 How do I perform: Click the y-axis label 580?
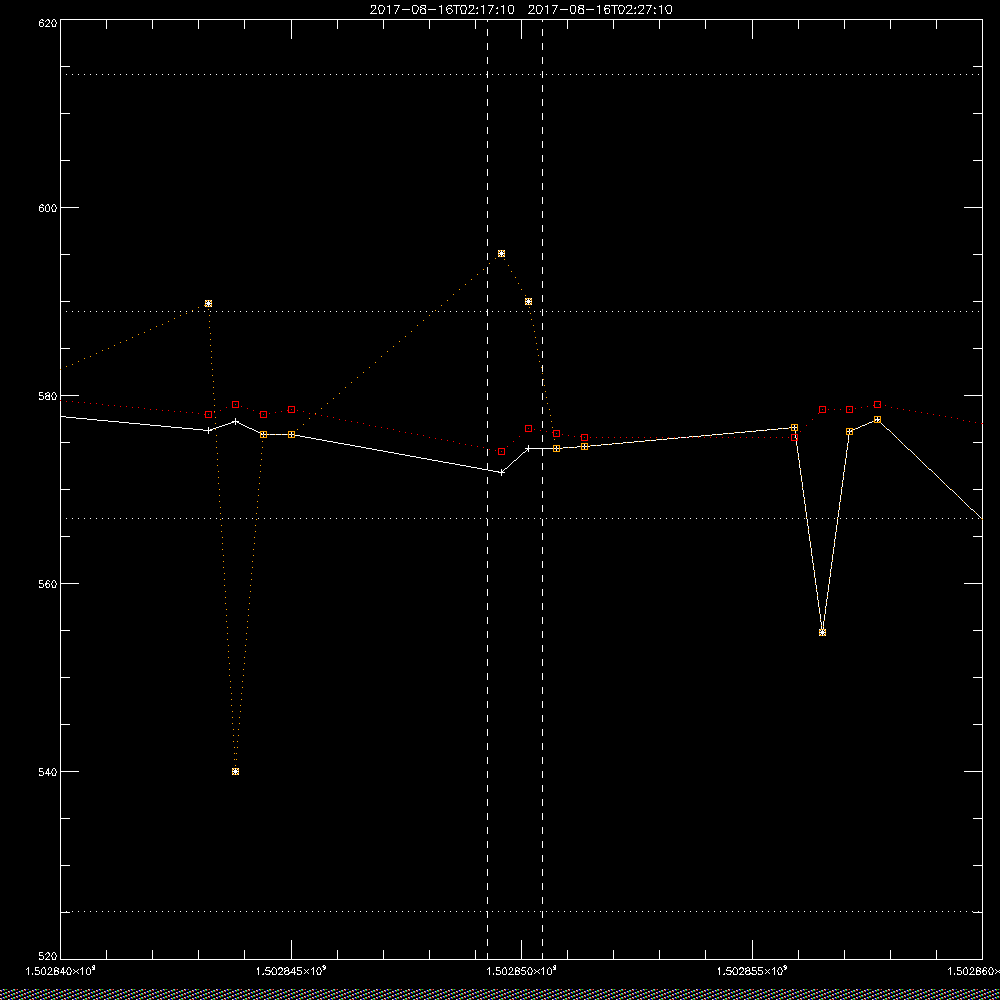pyautogui.click(x=49, y=395)
